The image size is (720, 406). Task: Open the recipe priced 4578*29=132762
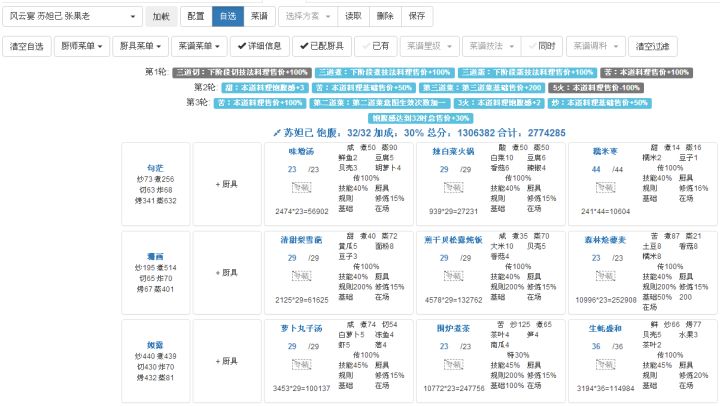(x=453, y=240)
